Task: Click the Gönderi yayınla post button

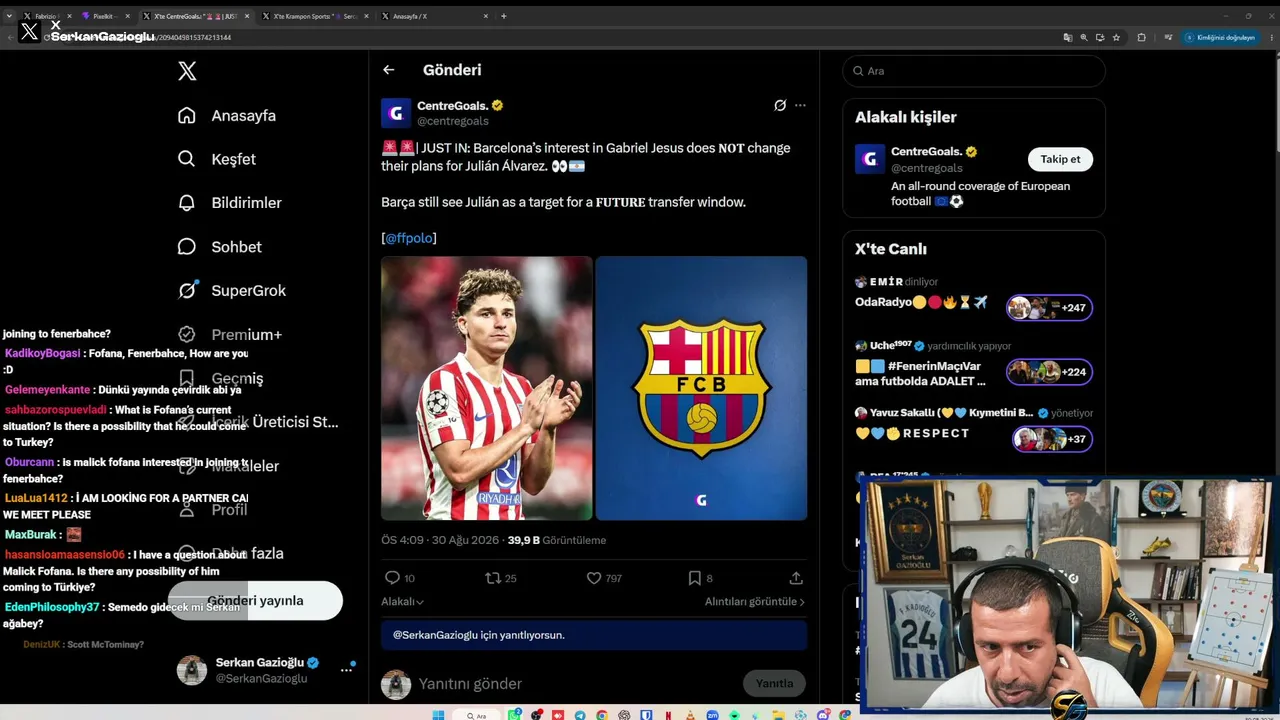Action: [x=255, y=601]
